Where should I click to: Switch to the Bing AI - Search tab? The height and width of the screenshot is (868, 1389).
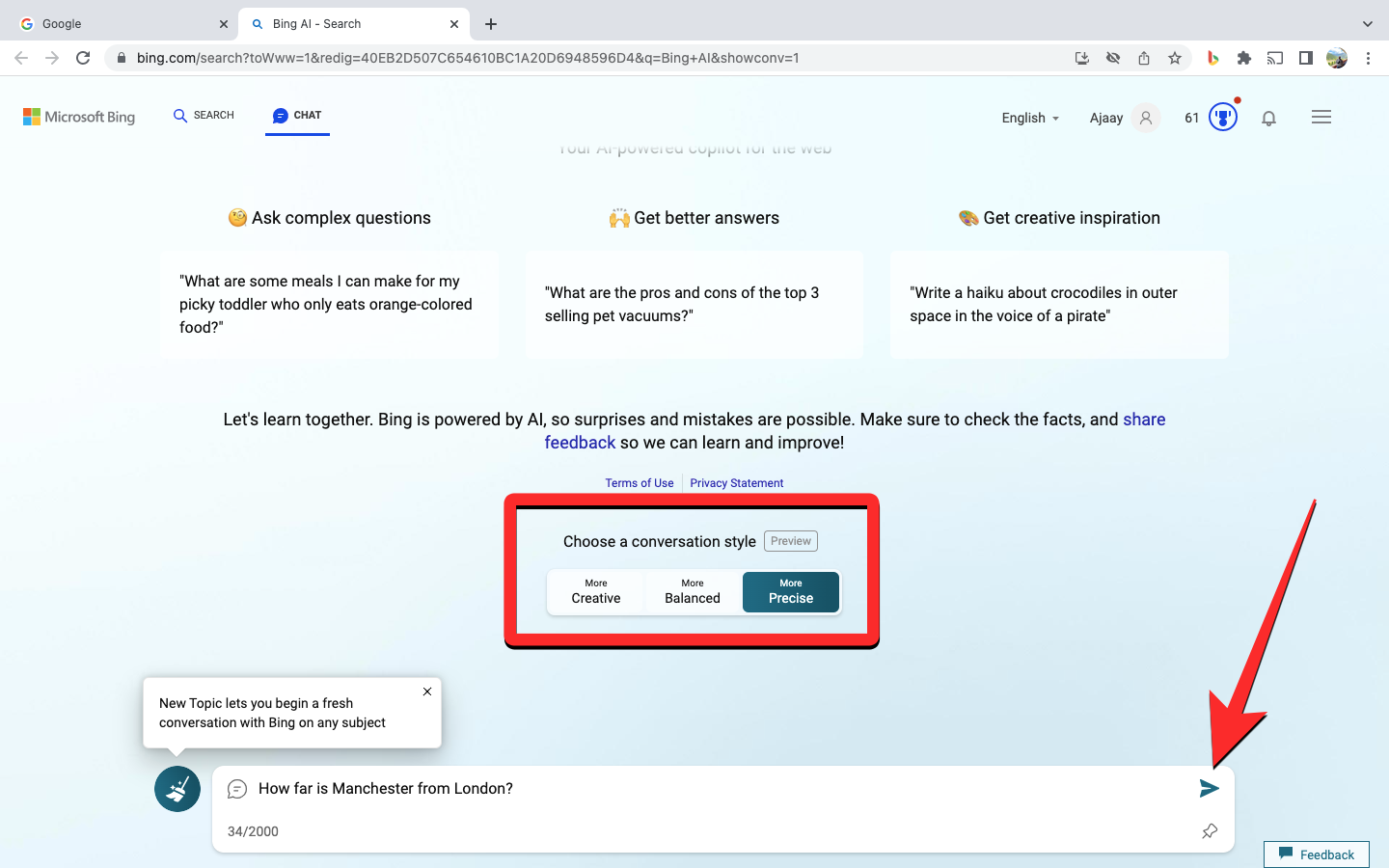(x=353, y=24)
